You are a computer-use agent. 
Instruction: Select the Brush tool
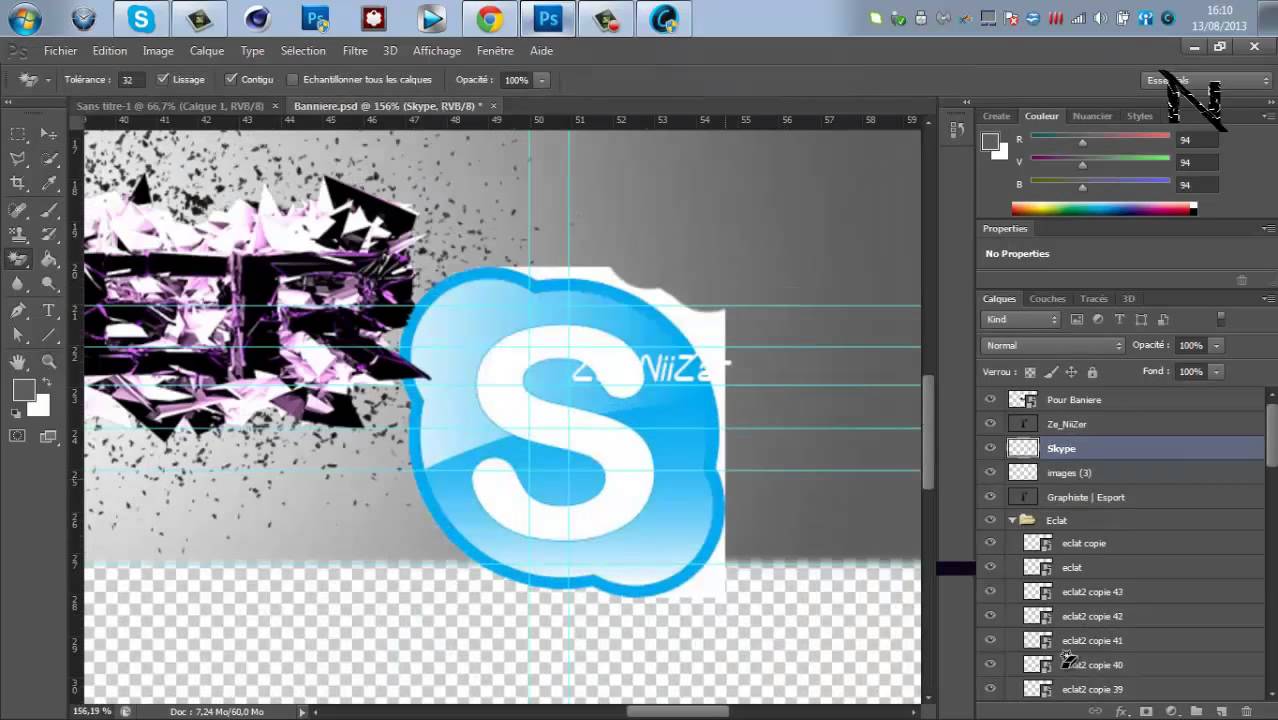(48, 210)
